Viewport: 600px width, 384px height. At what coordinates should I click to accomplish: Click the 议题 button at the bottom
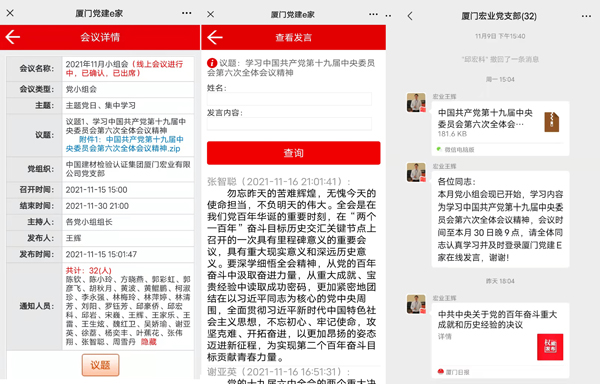[100, 365]
